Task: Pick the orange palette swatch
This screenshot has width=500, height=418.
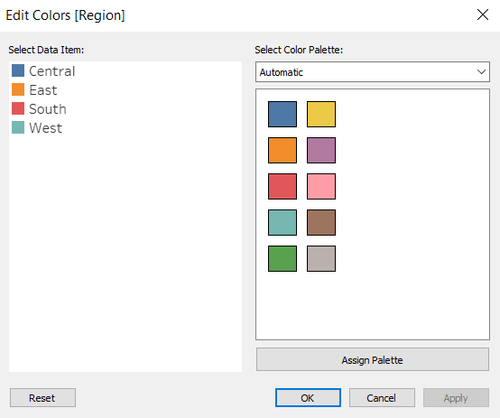Action: point(282,150)
